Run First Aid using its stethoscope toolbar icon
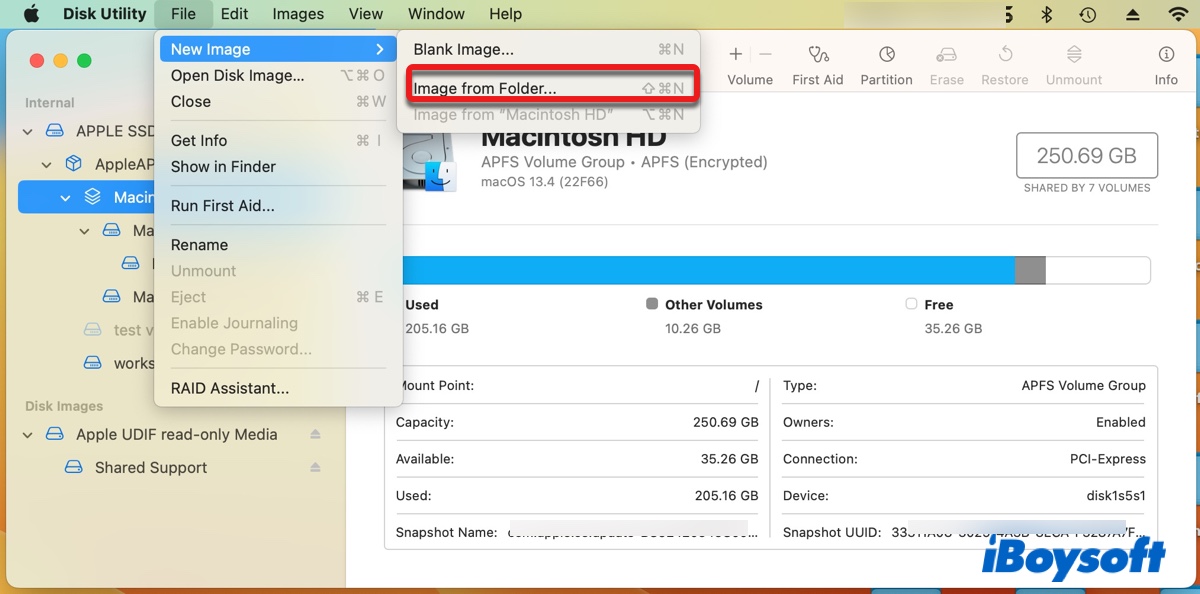Viewport: 1200px width, 594px height. [817, 55]
